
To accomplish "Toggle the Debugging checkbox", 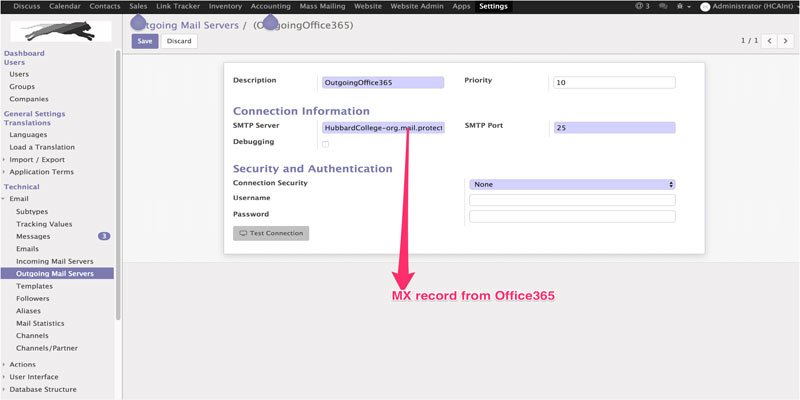I will coord(326,144).
